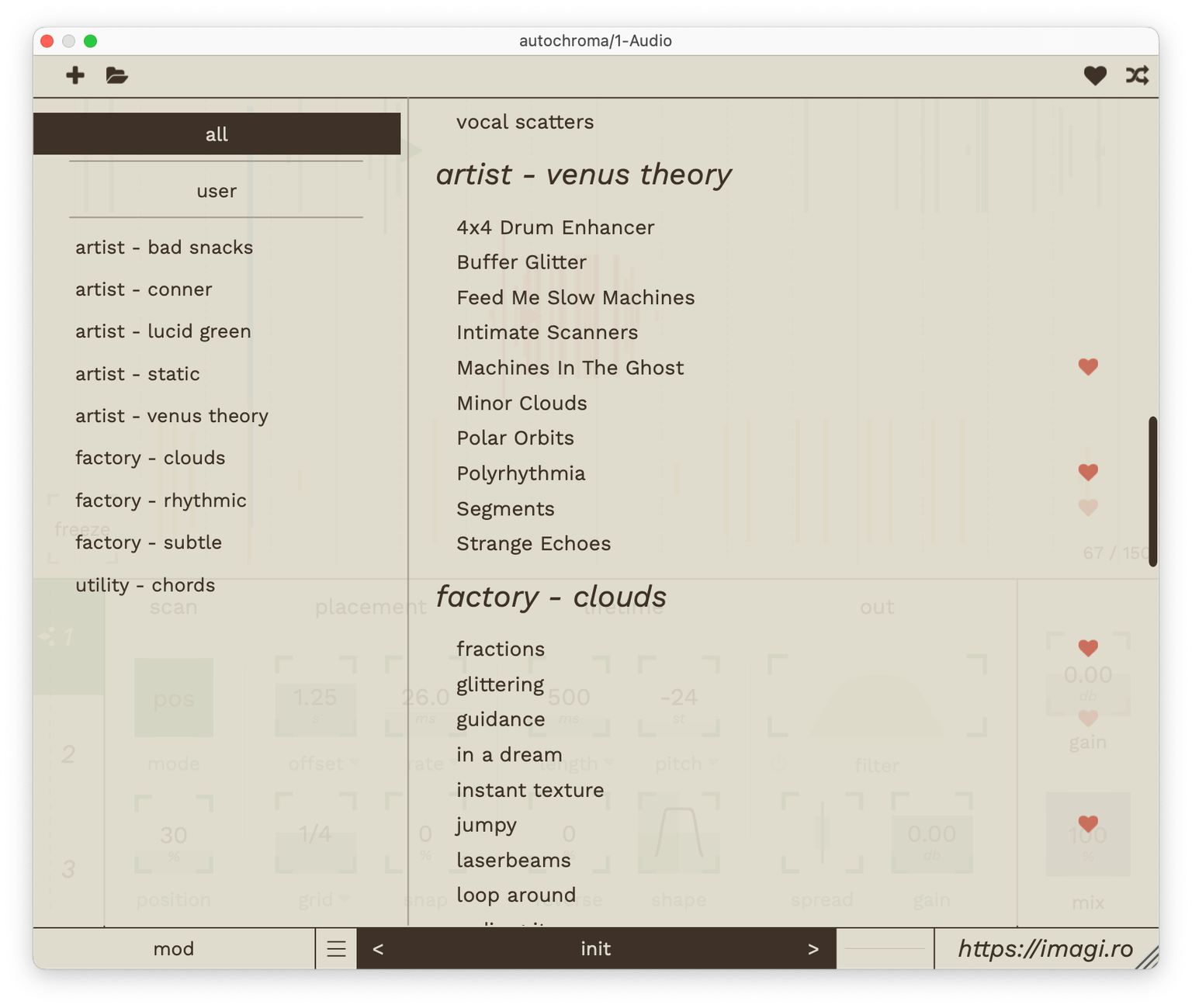Select the 'user' category

pos(217,191)
